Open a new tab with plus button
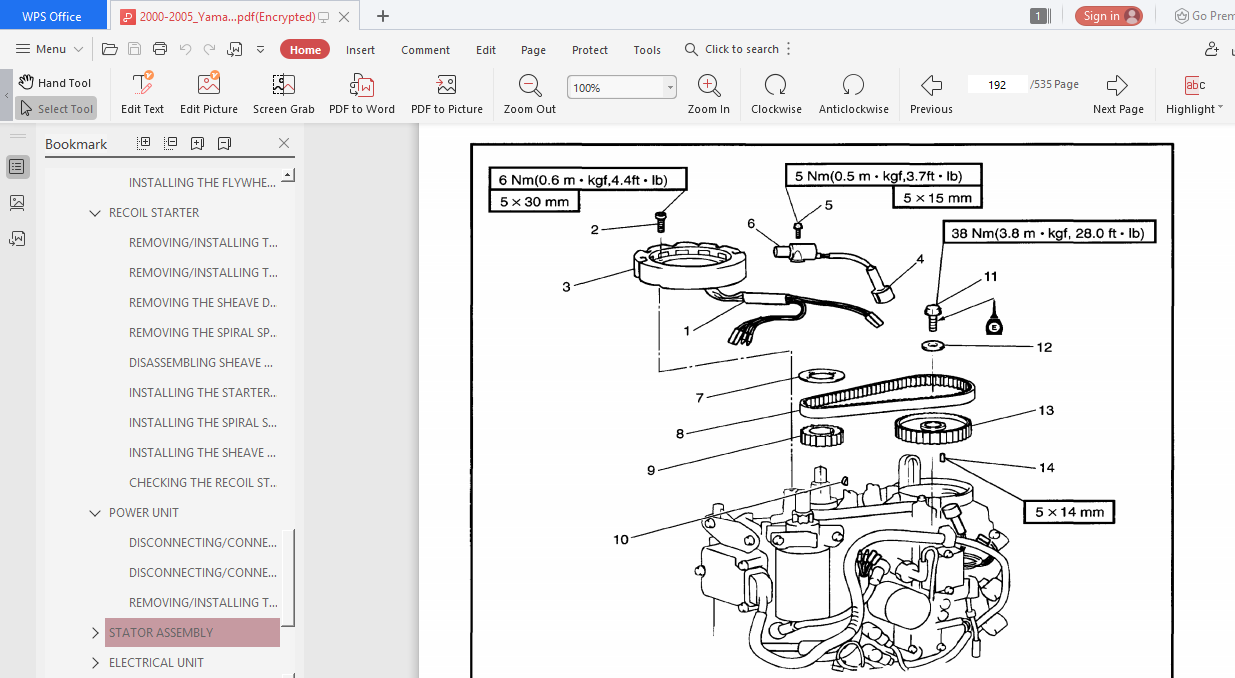1235x678 pixels. [383, 16]
